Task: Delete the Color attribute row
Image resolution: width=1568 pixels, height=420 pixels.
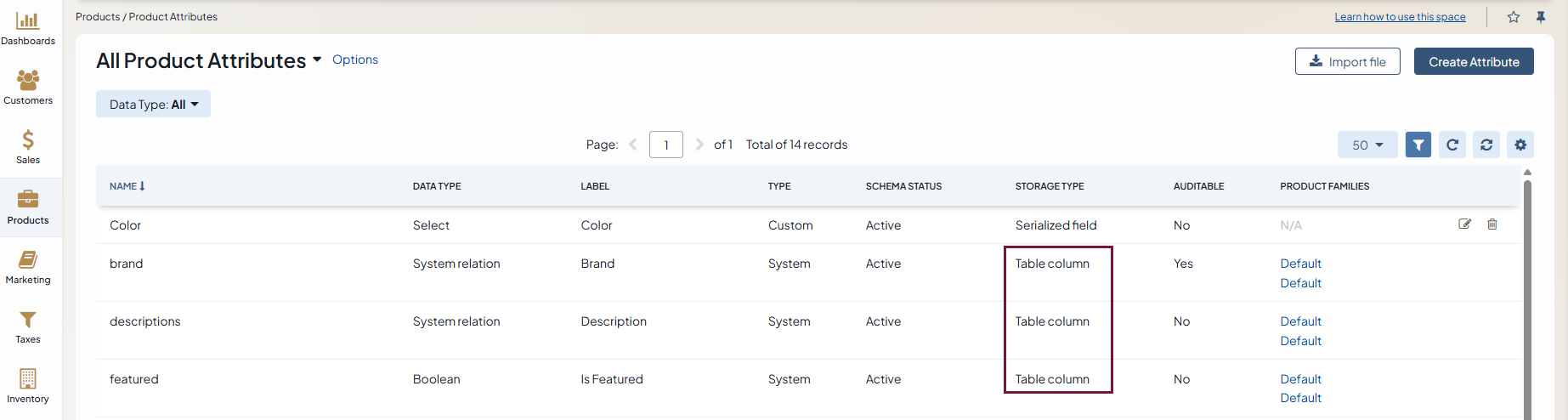Action: (x=1492, y=224)
